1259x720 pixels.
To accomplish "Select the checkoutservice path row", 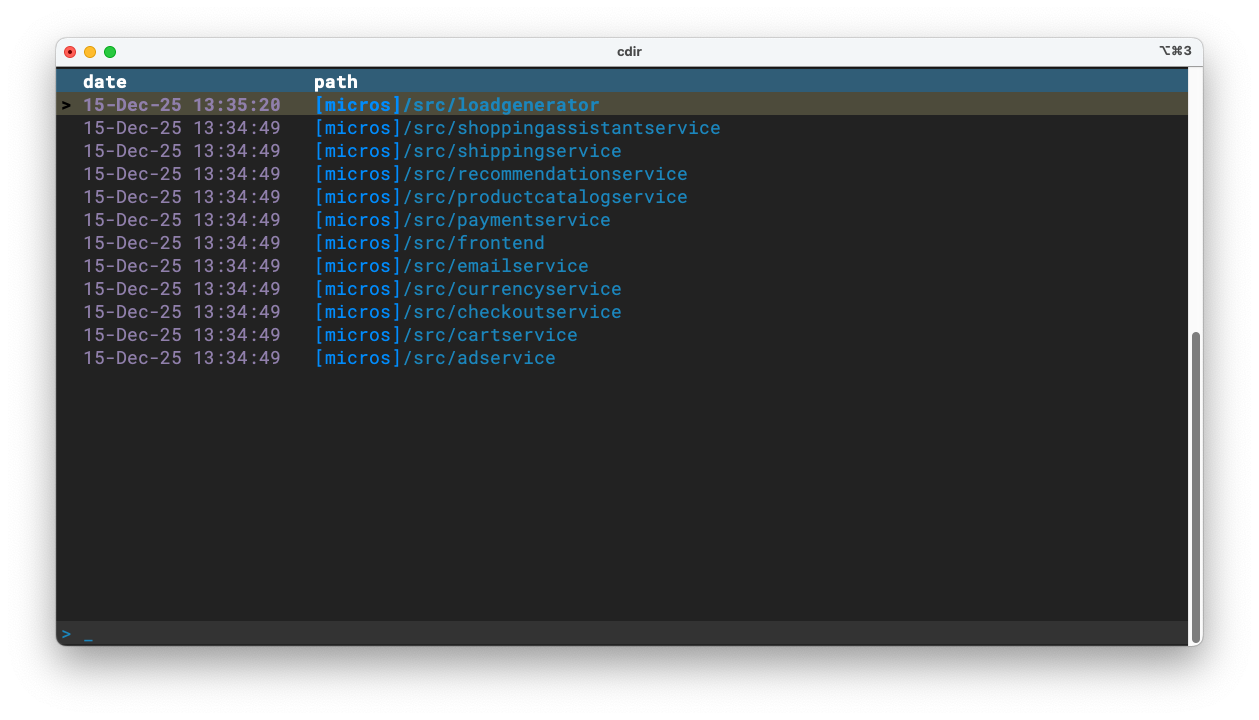I will (468, 312).
